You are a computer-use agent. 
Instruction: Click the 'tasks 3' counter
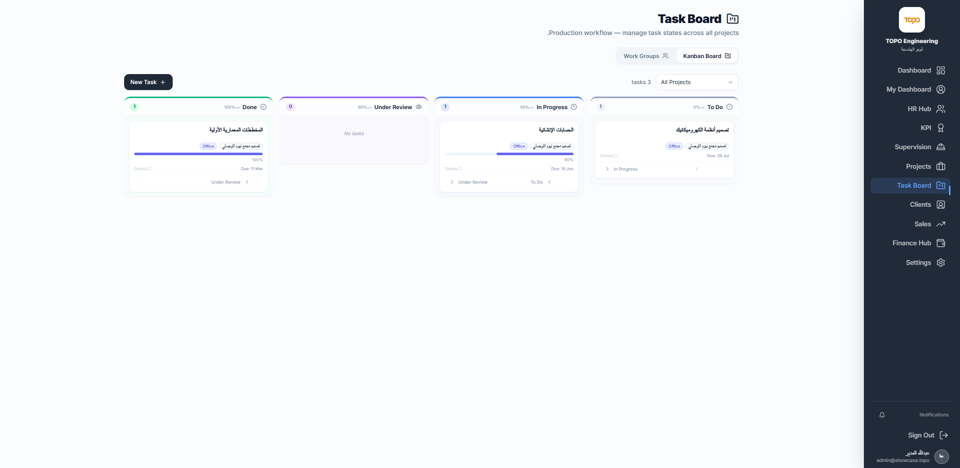[641, 82]
